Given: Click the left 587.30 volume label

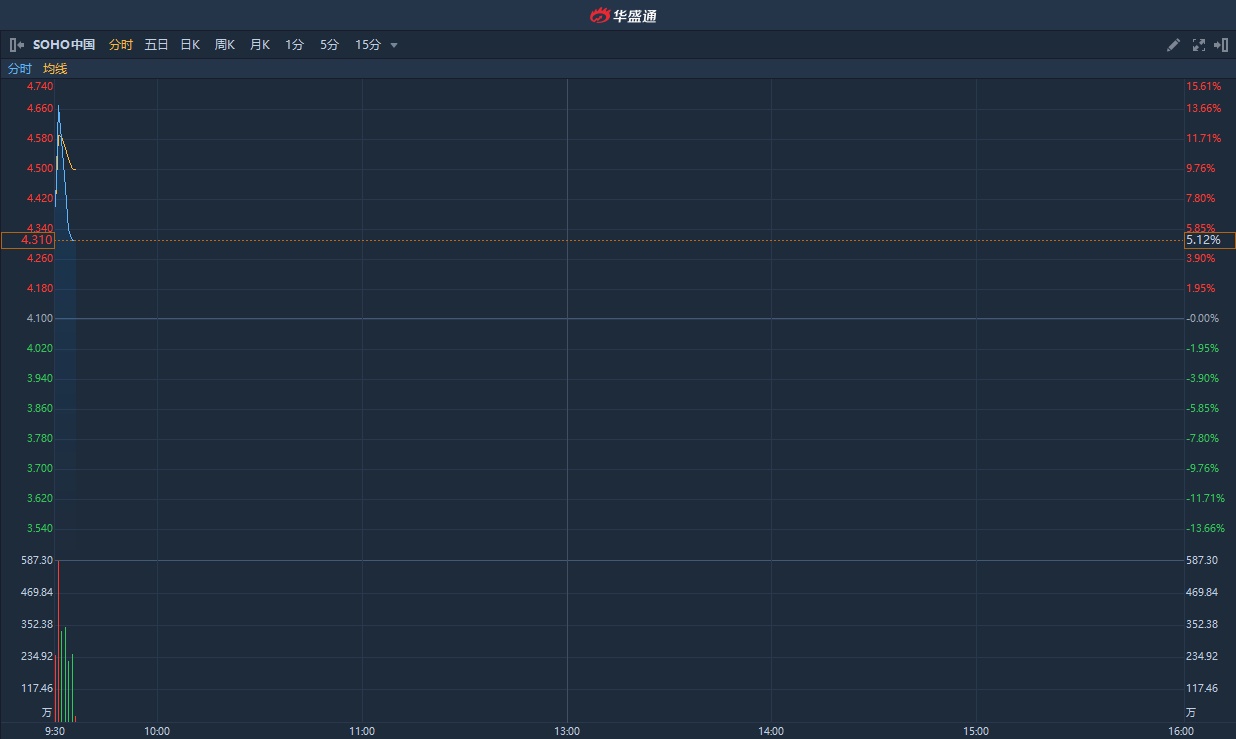Looking at the screenshot, I should tap(37, 561).
